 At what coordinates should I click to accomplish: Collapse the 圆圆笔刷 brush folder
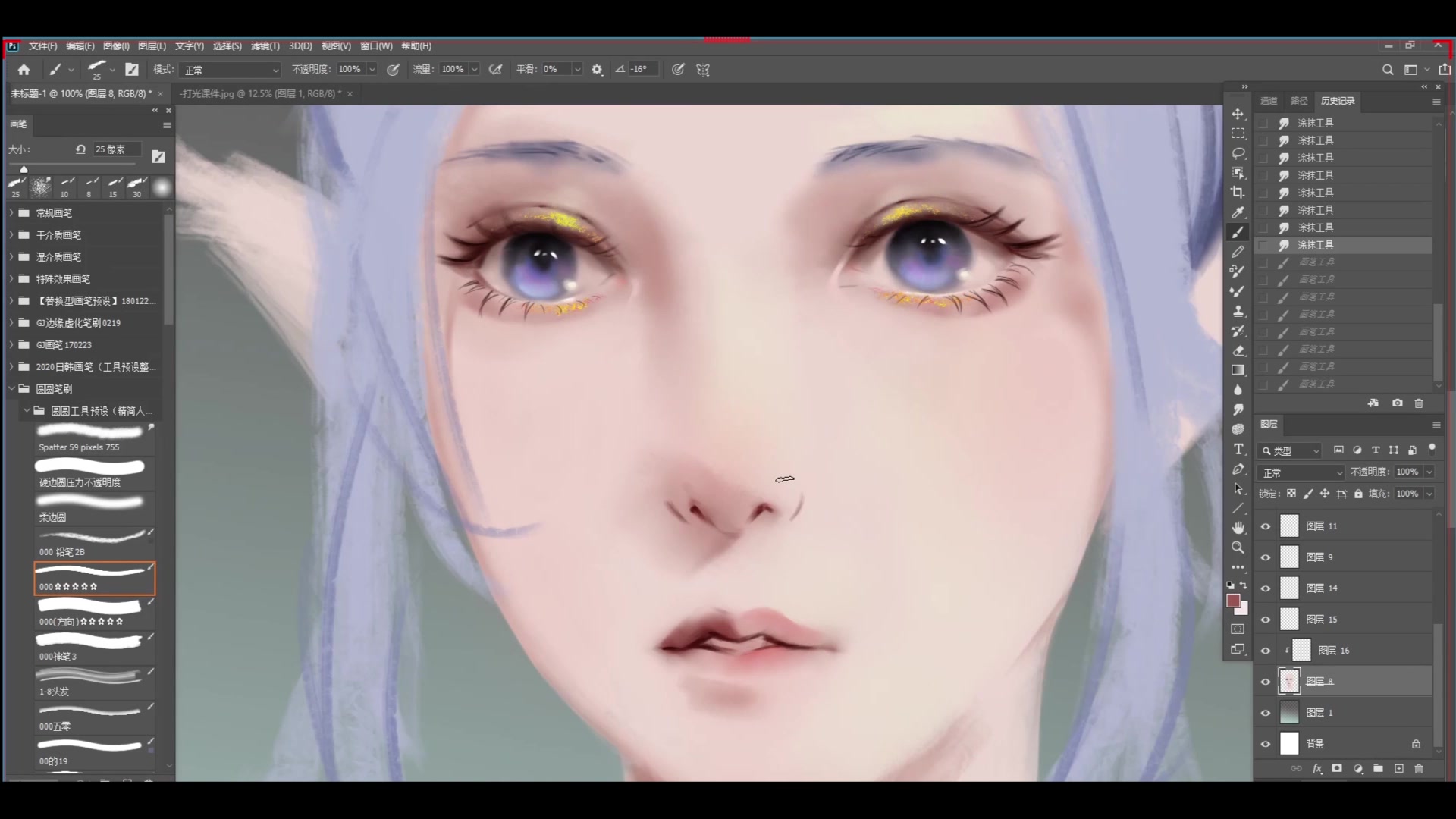click(x=11, y=389)
